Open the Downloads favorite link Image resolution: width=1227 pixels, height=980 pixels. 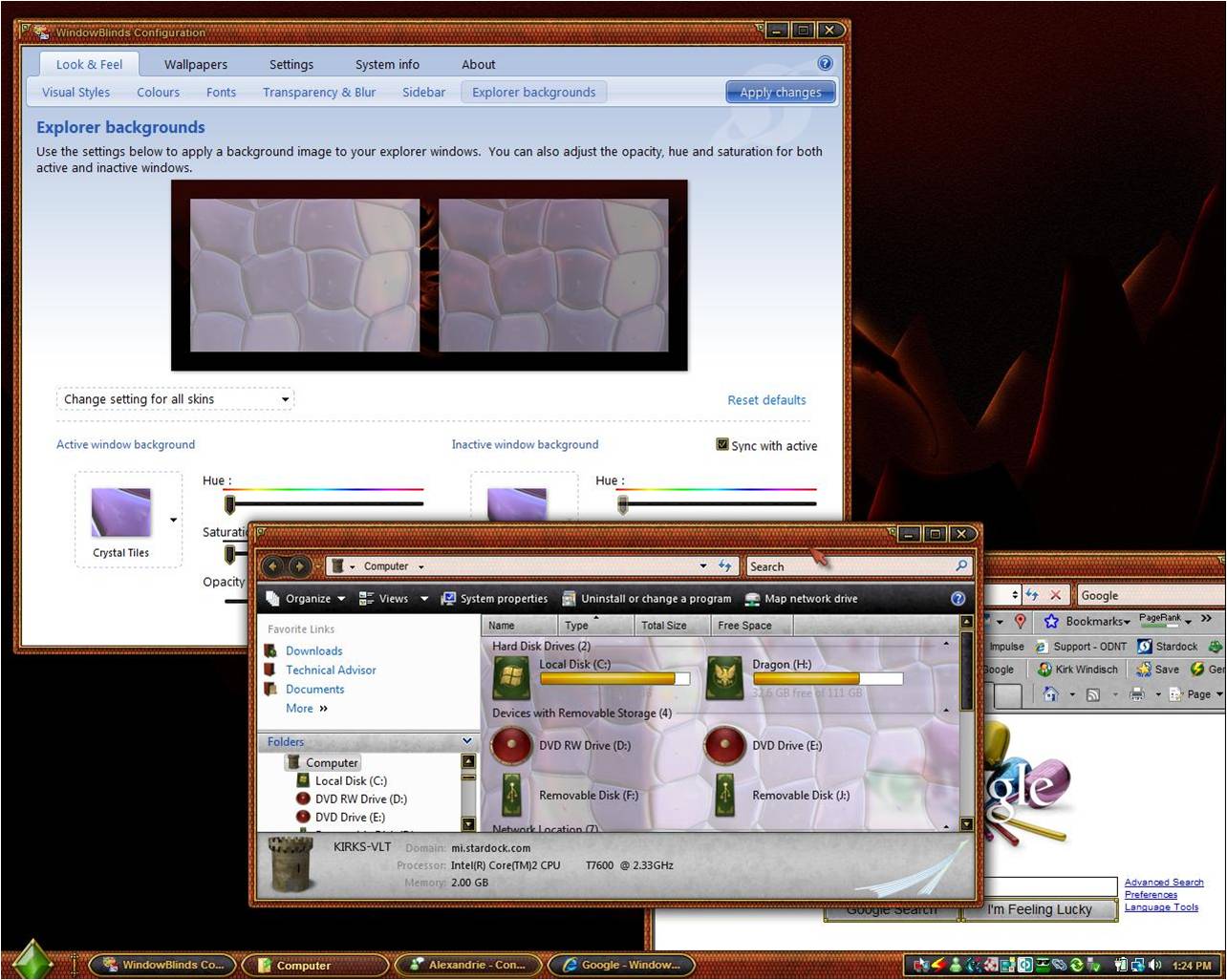(x=313, y=650)
